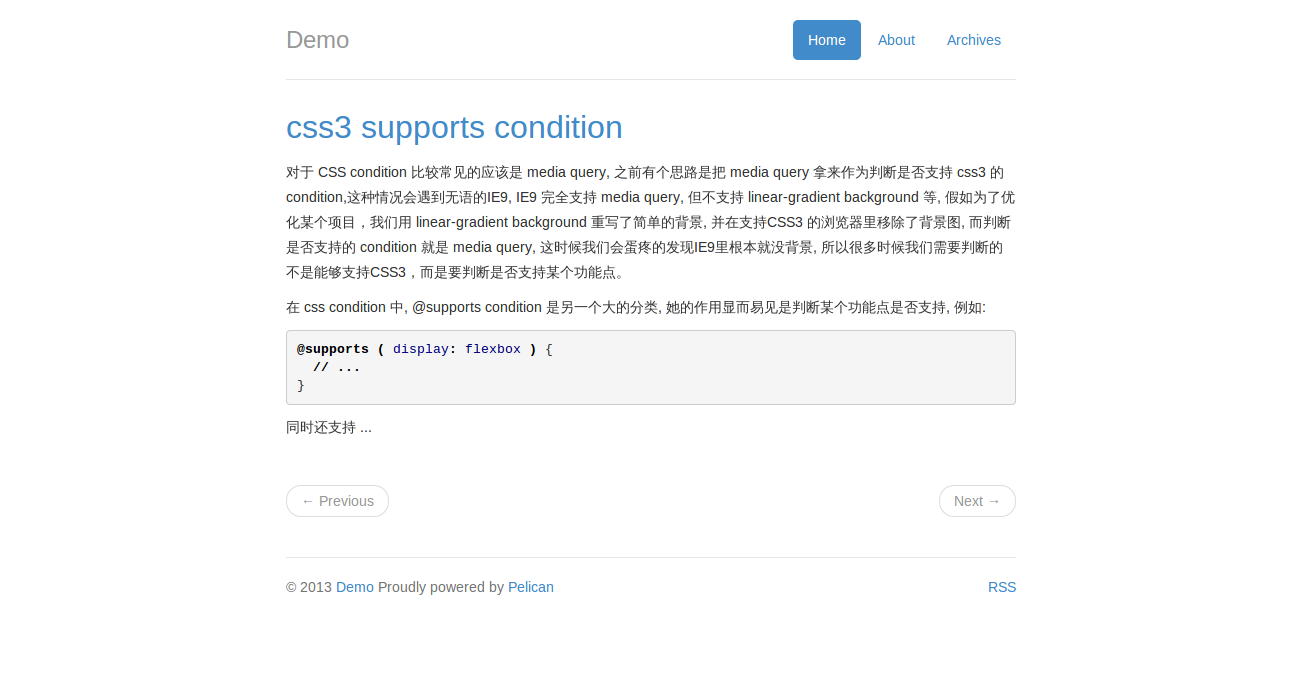1301x682 pixels.
Task: Open the About page
Action: [896, 40]
